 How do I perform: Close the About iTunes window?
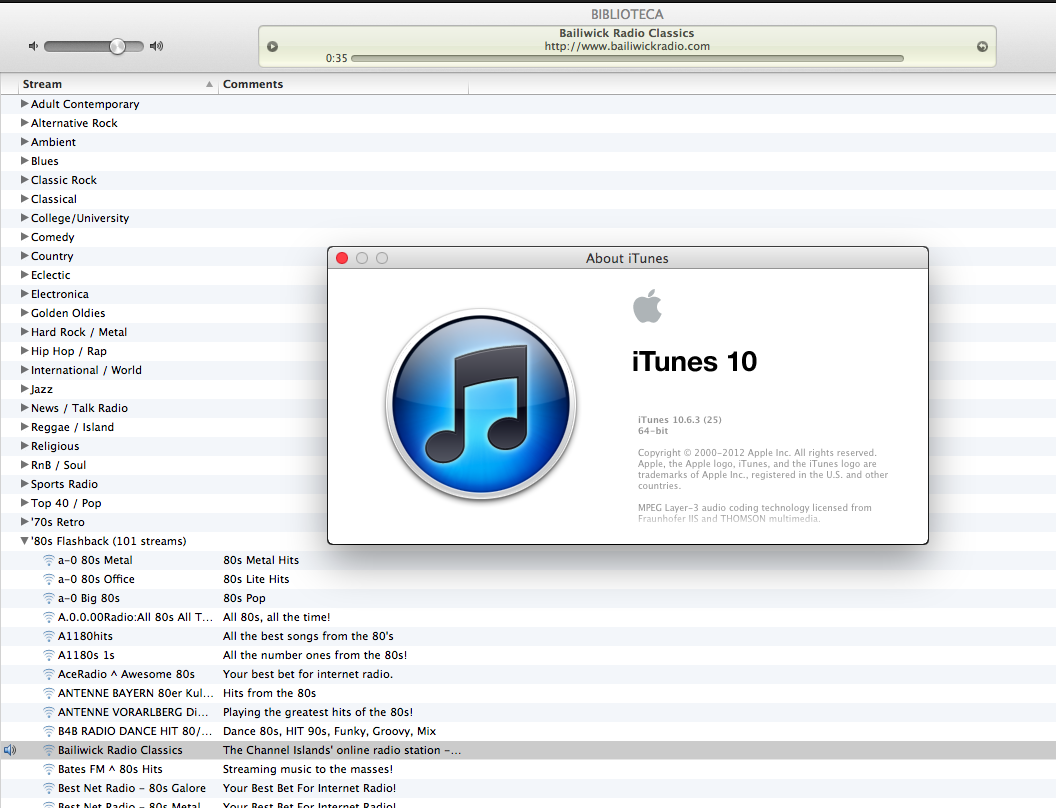click(342, 258)
